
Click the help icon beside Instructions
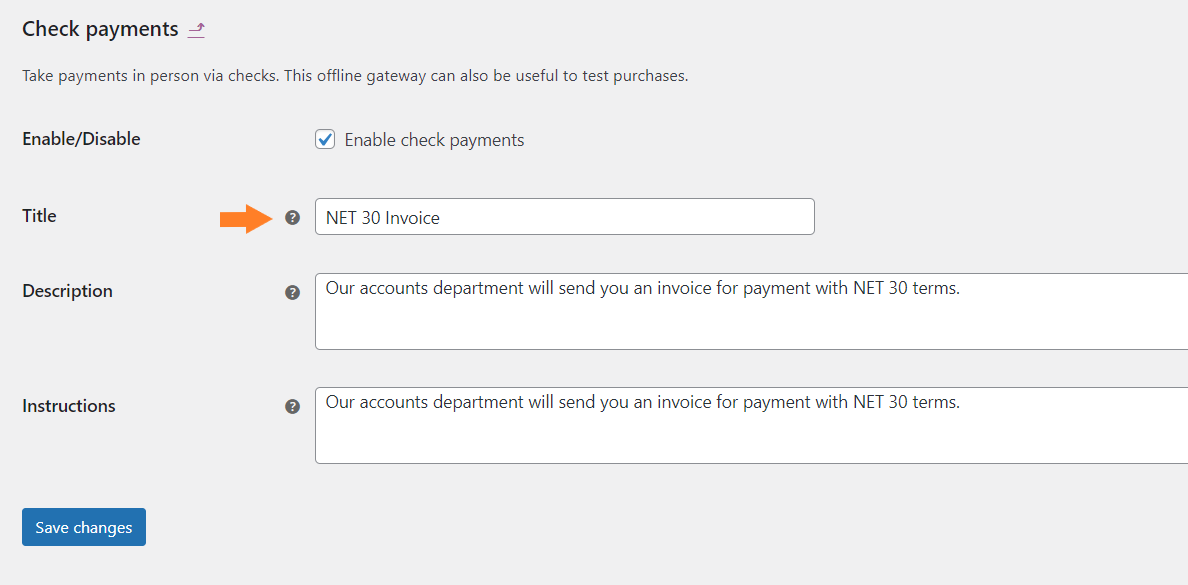pos(292,407)
